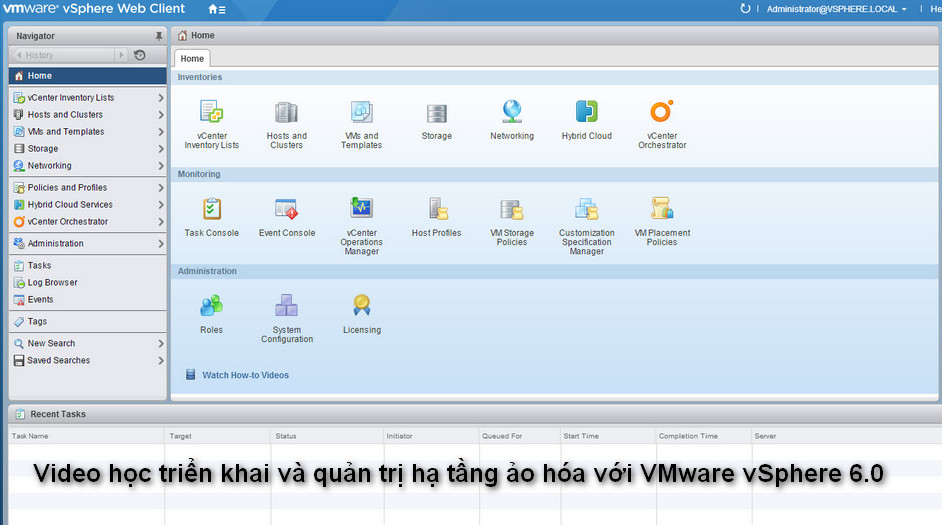Sort by Task Name column header
The height and width of the screenshot is (525, 942).
[30, 436]
